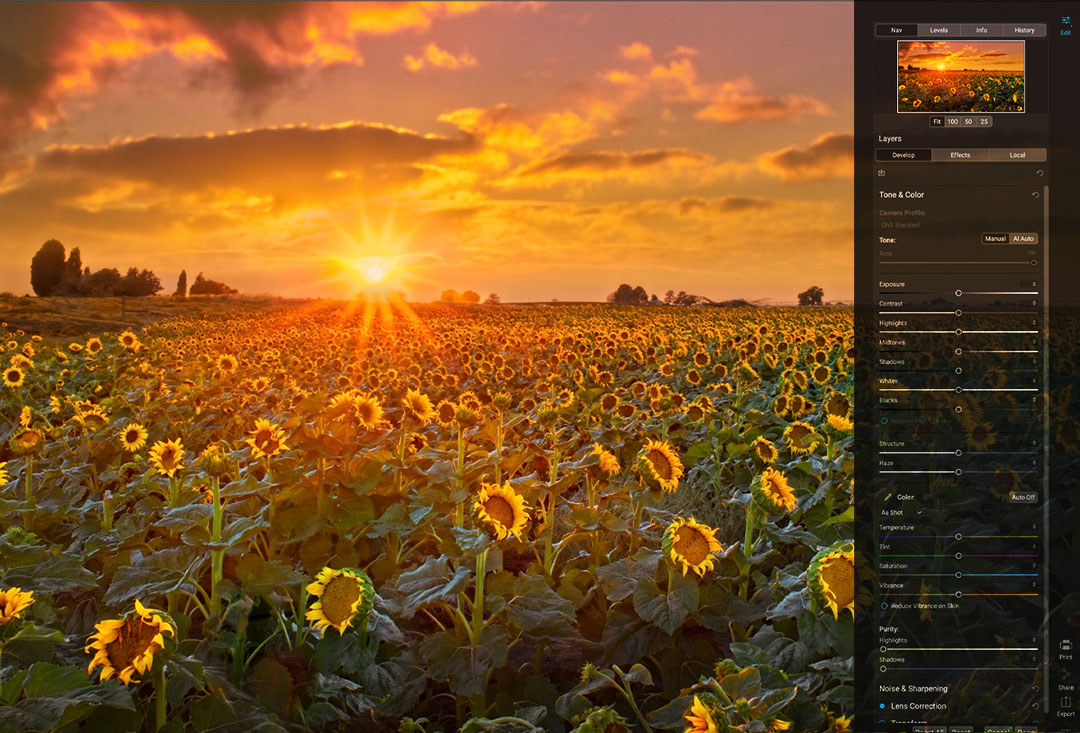Reset the Lens Correction pane
This screenshot has height=733, width=1080.
point(1035,706)
